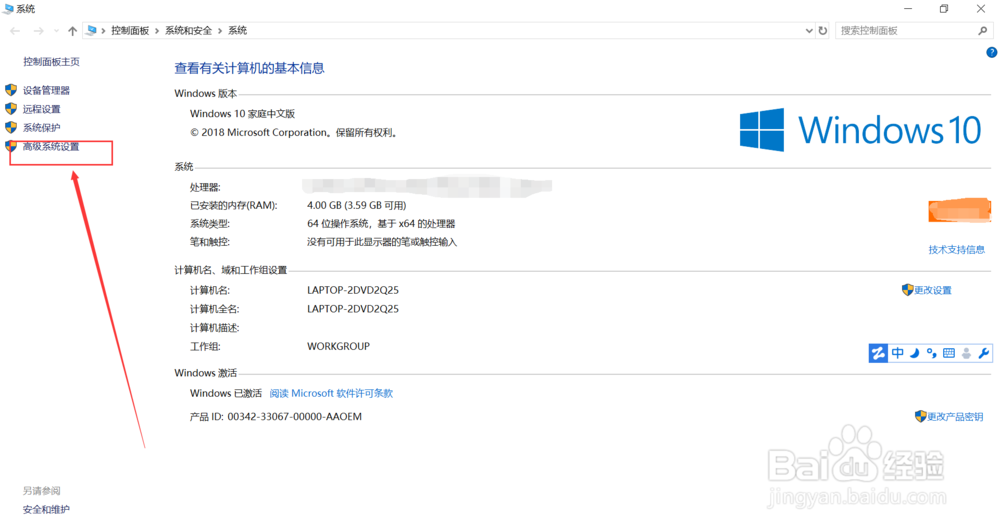Image resolution: width=1000 pixels, height=531 pixels.
Task: Click the IME logo icon on input toolbar
Action: [x=878, y=353]
